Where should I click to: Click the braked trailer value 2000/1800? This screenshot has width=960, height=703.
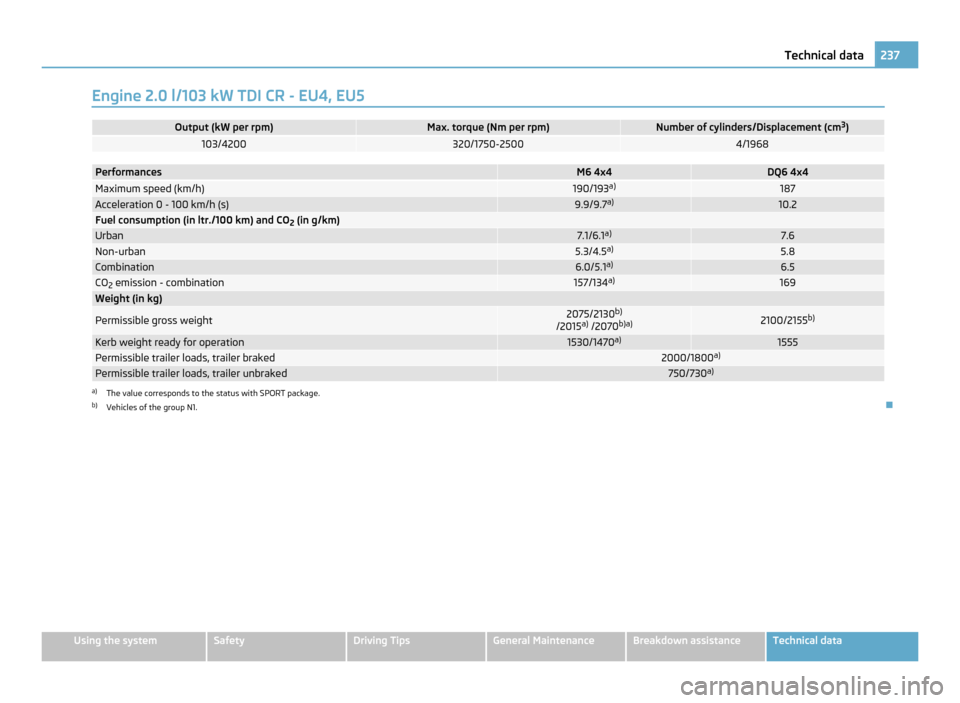click(x=691, y=358)
